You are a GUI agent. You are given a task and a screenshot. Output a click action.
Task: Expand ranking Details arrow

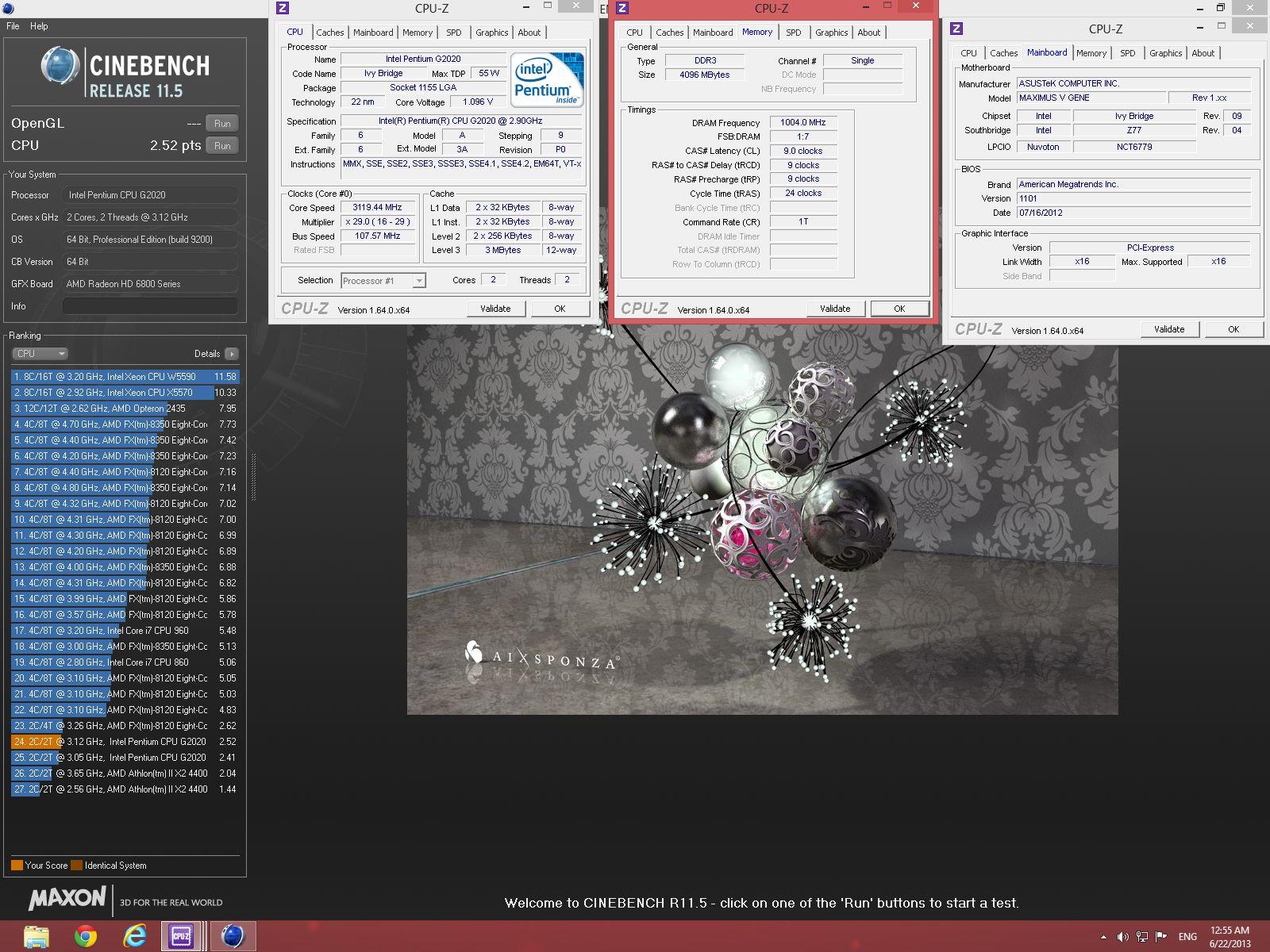click(x=231, y=354)
